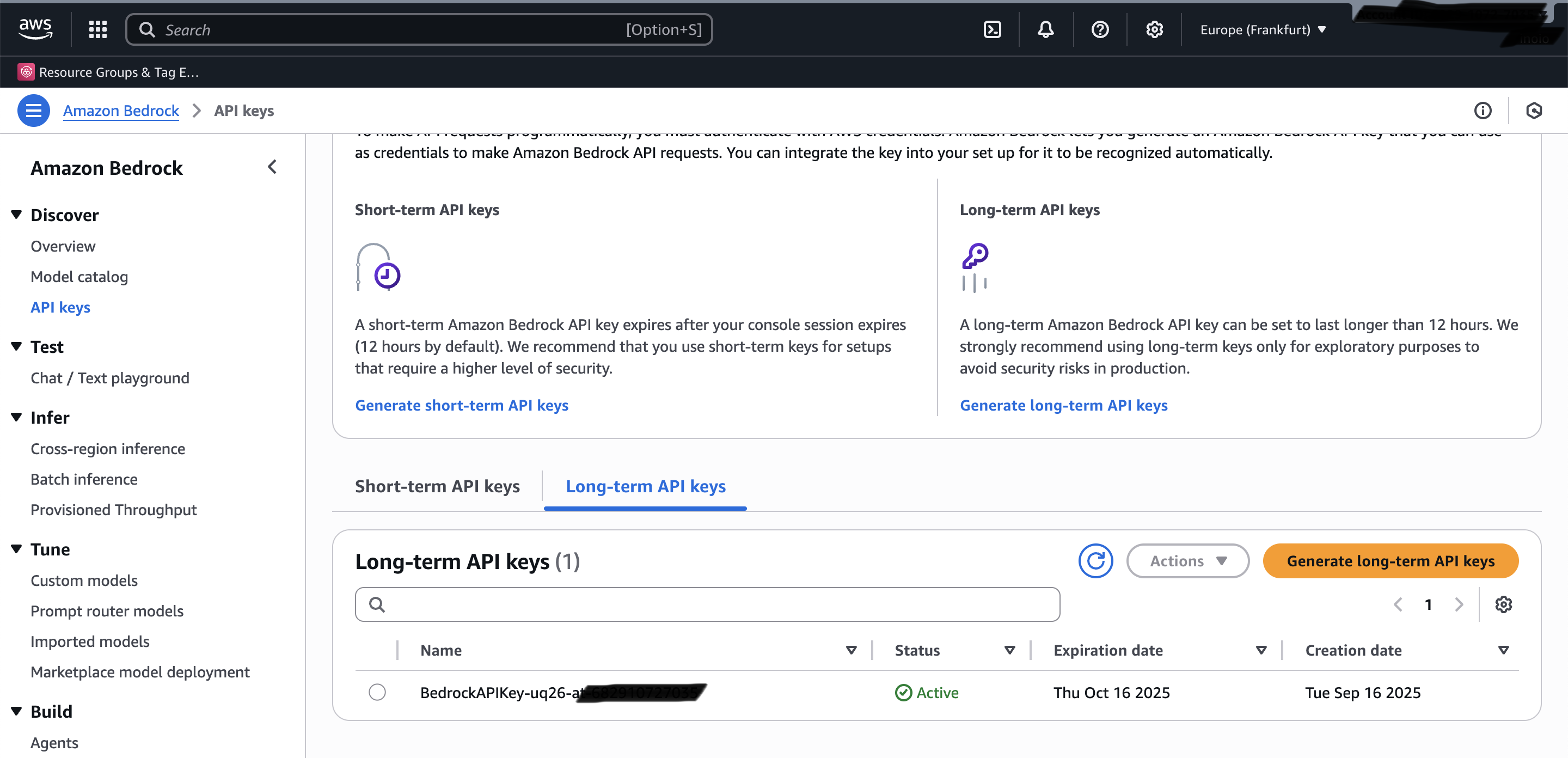The width and height of the screenshot is (1568, 758).
Task: Open the Europe (Frankfurt) region dropdown
Action: [1263, 29]
